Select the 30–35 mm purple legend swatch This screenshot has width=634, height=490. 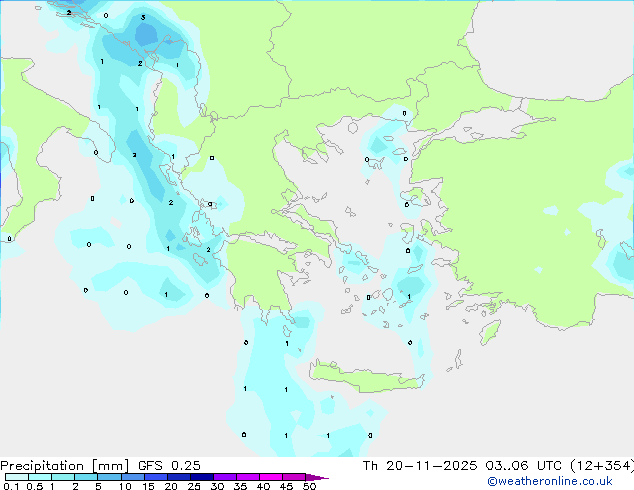(225, 477)
